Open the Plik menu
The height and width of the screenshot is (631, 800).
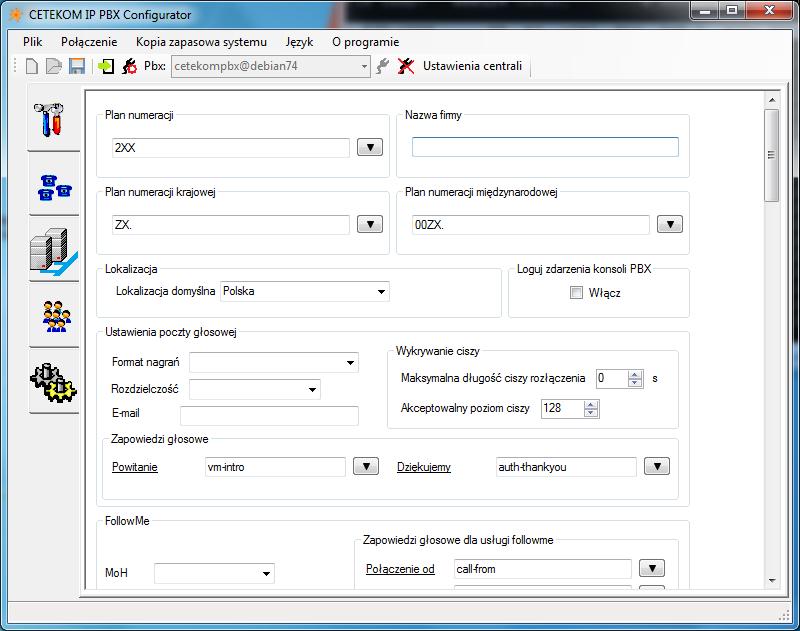(32, 42)
